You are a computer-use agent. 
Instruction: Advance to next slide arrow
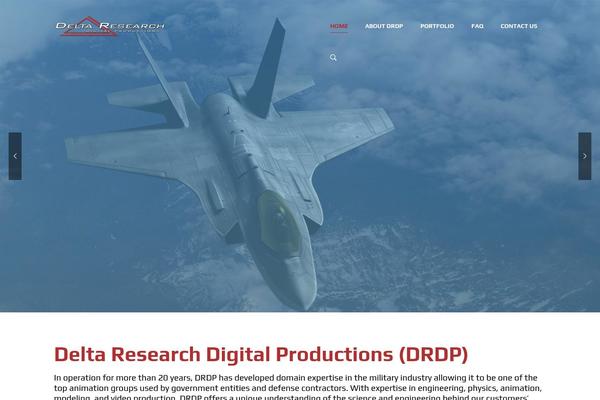[585, 156]
